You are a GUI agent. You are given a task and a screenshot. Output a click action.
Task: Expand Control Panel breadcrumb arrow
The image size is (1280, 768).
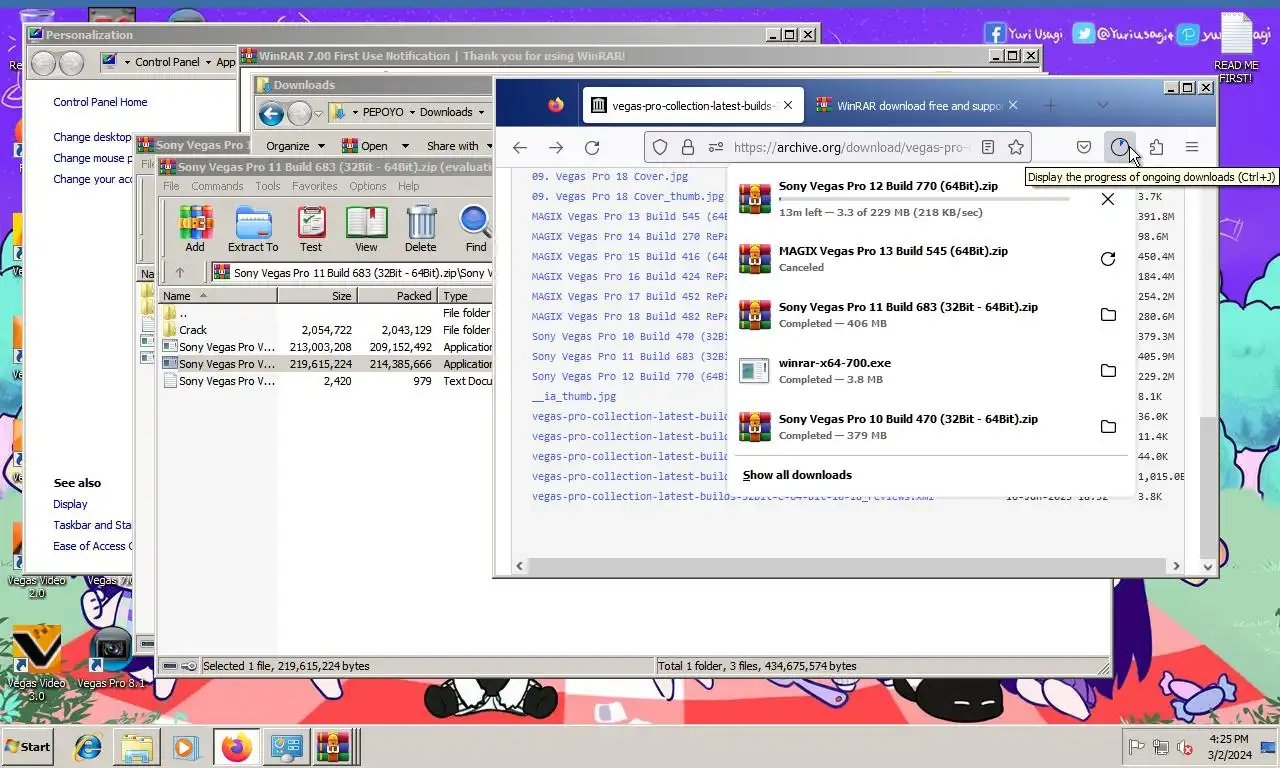(x=208, y=62)
